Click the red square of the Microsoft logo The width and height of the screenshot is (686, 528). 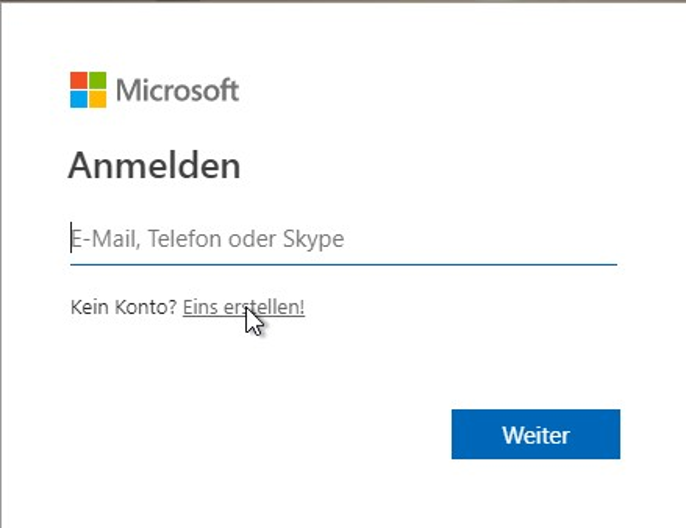coord(79,80)
